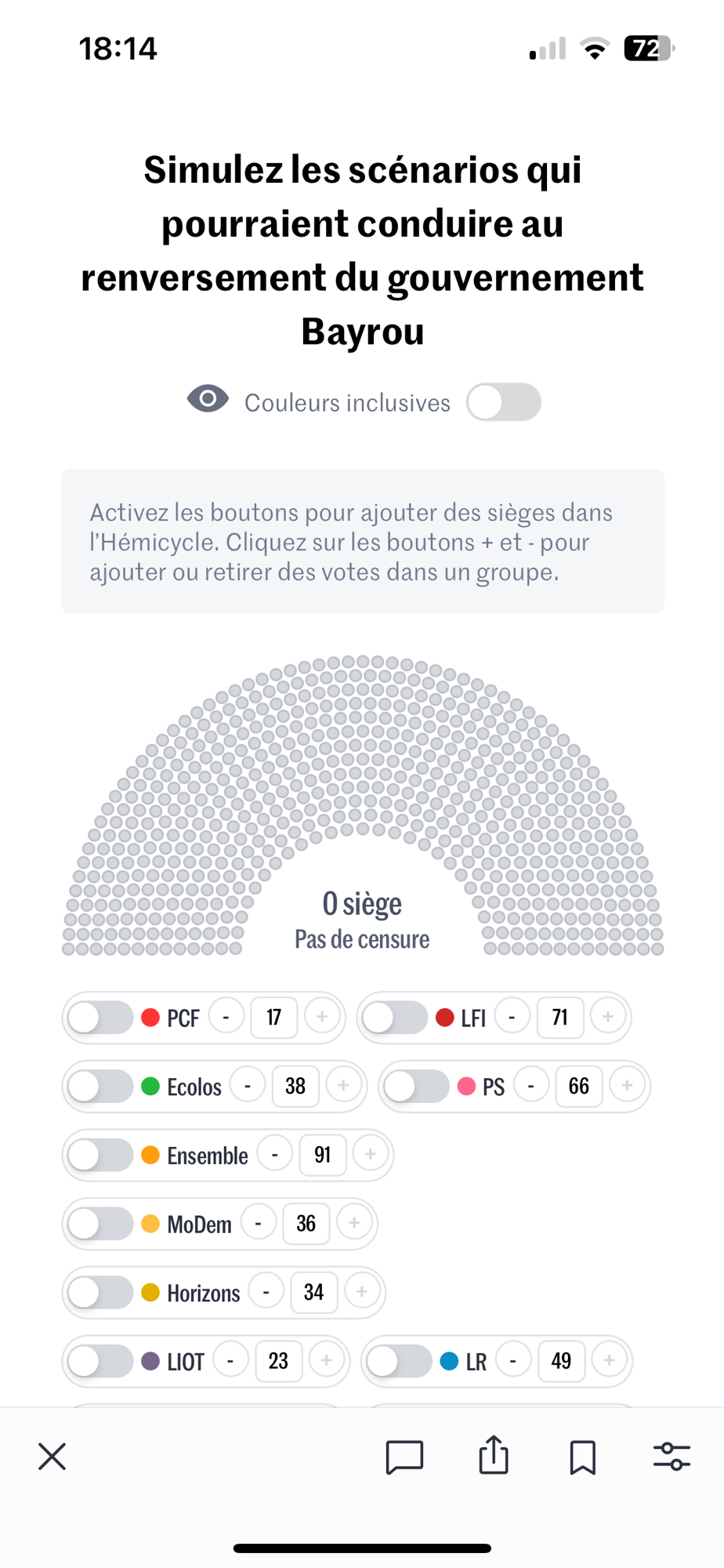
Task: Click the LFI seat count field showing 71
Action: coord(559,1018)
